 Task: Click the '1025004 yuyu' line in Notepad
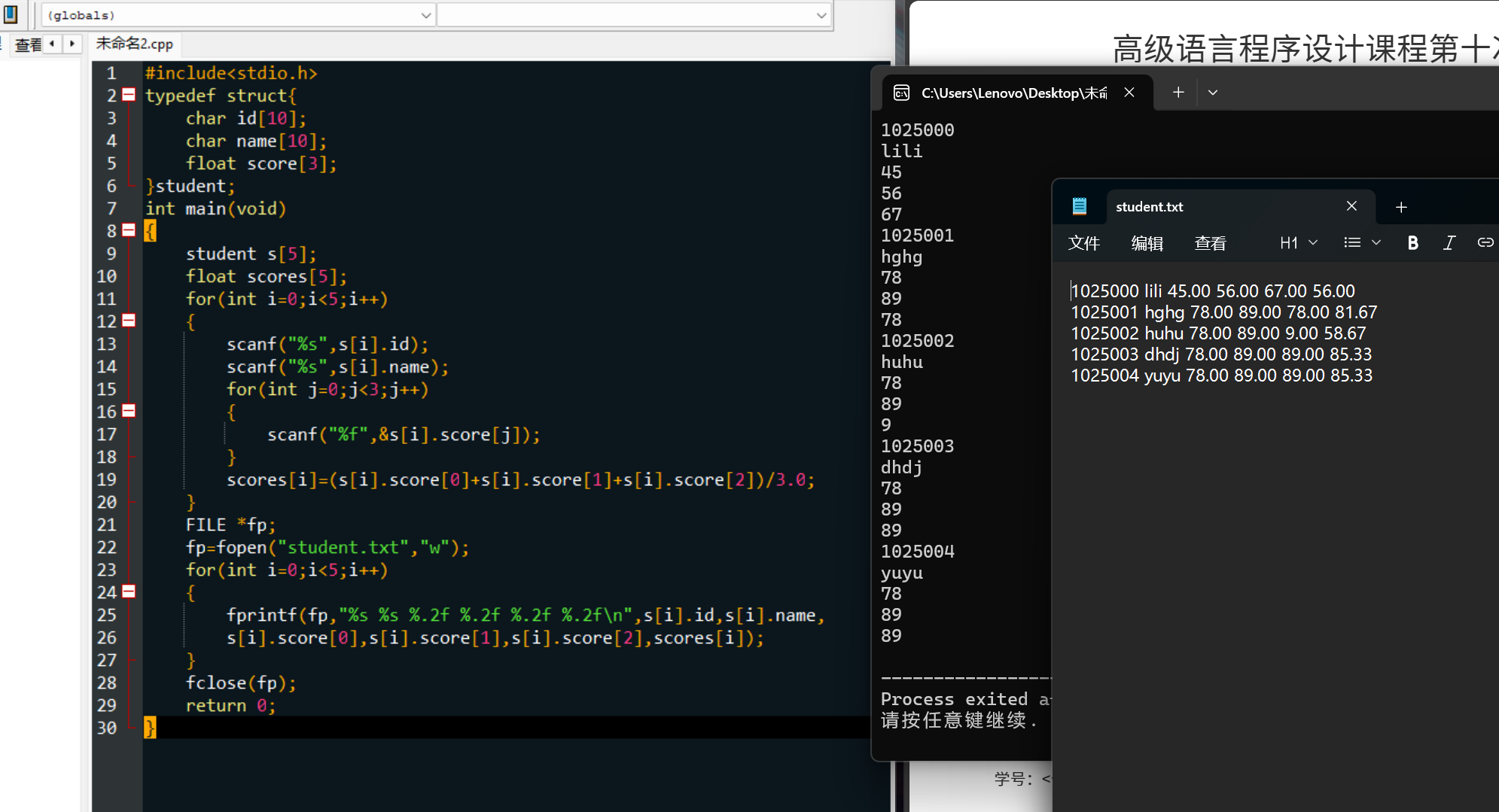point(1222,376)
